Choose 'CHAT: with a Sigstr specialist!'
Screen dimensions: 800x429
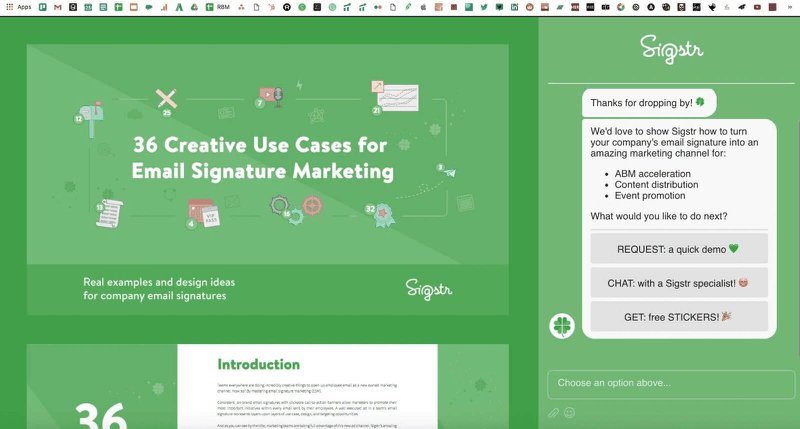679,283
